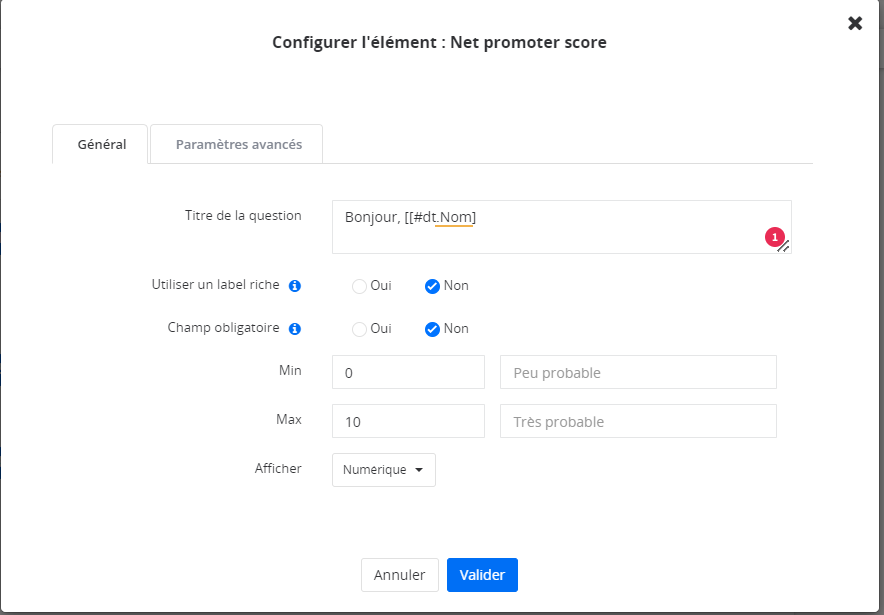This screenshot has height=615, width=884.
Task: Click the question title resize handle
Action: point(784,246)
